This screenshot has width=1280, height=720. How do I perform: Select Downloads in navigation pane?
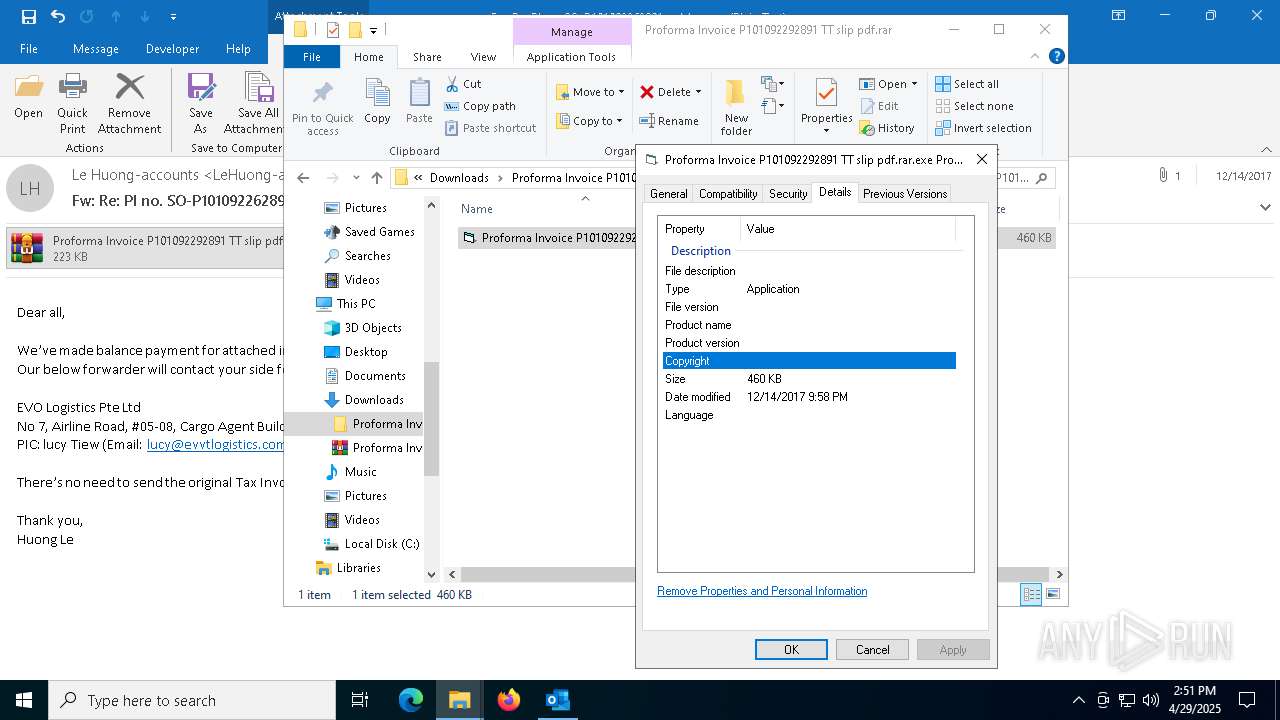click(364, 400)
